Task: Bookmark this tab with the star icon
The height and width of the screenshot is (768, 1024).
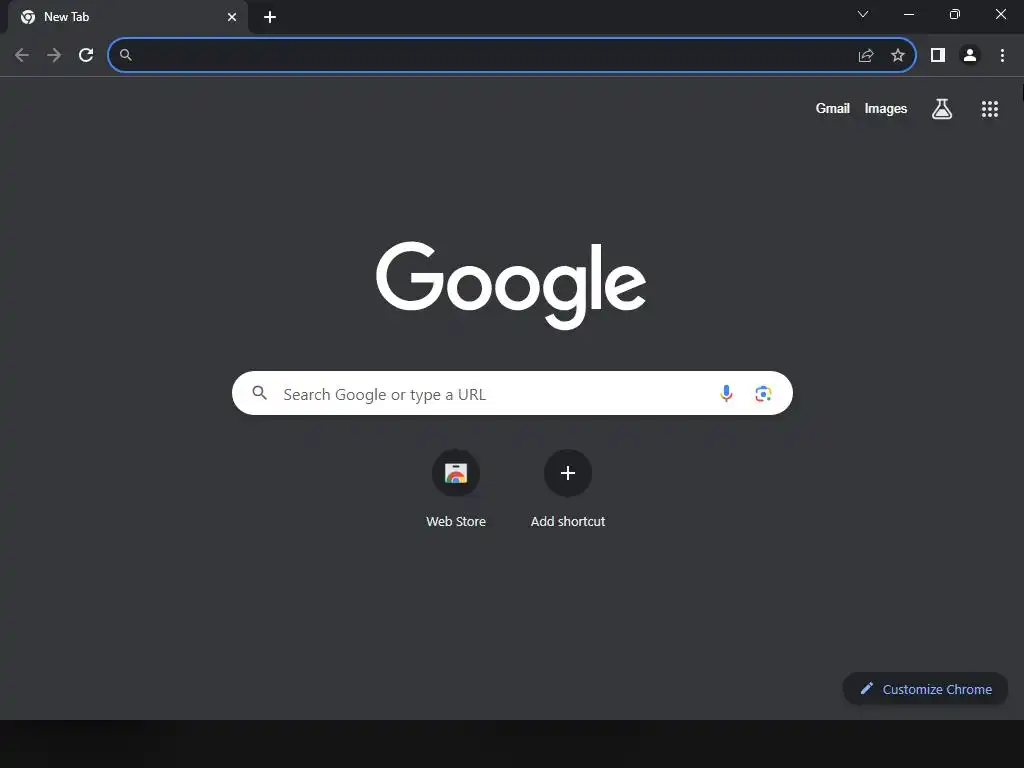Action: point(898,55)
